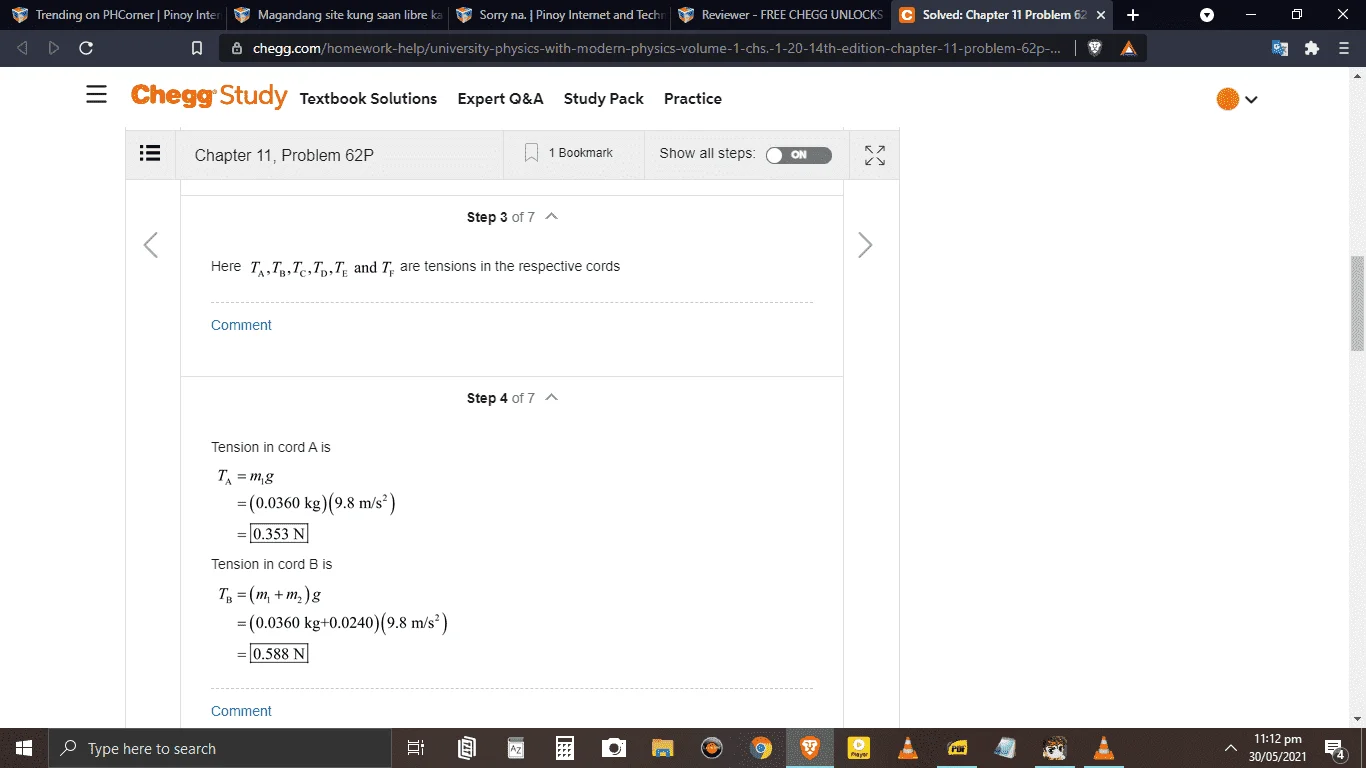Open Comment link under Step 4
The width and height of the screenshot is (1366, 768).
(x=241, y=711)
